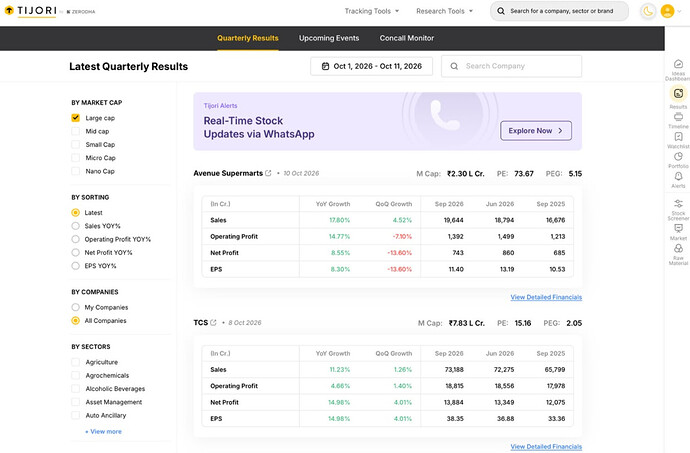Open the Watchlist sidebar icon
This screenshot has height=453, width=690.
(678, 136)
